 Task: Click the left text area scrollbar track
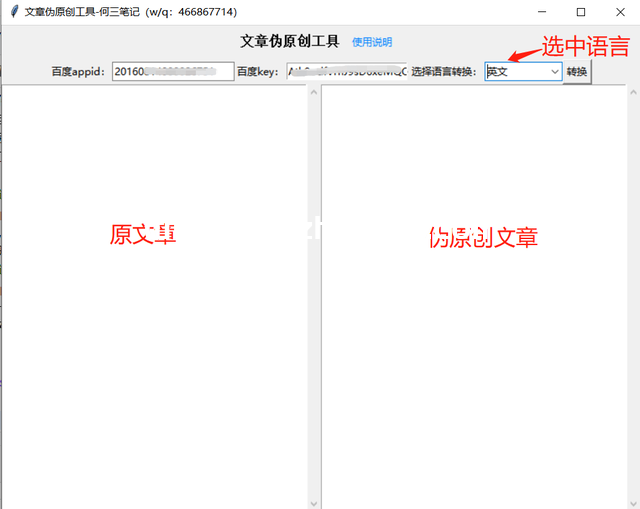314,300
